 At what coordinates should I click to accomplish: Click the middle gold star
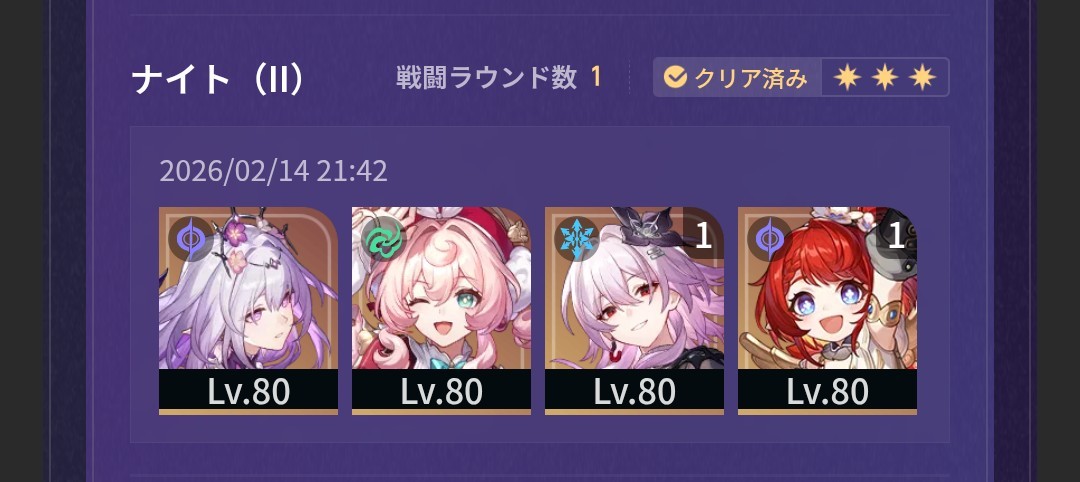[x=885, y=78]
